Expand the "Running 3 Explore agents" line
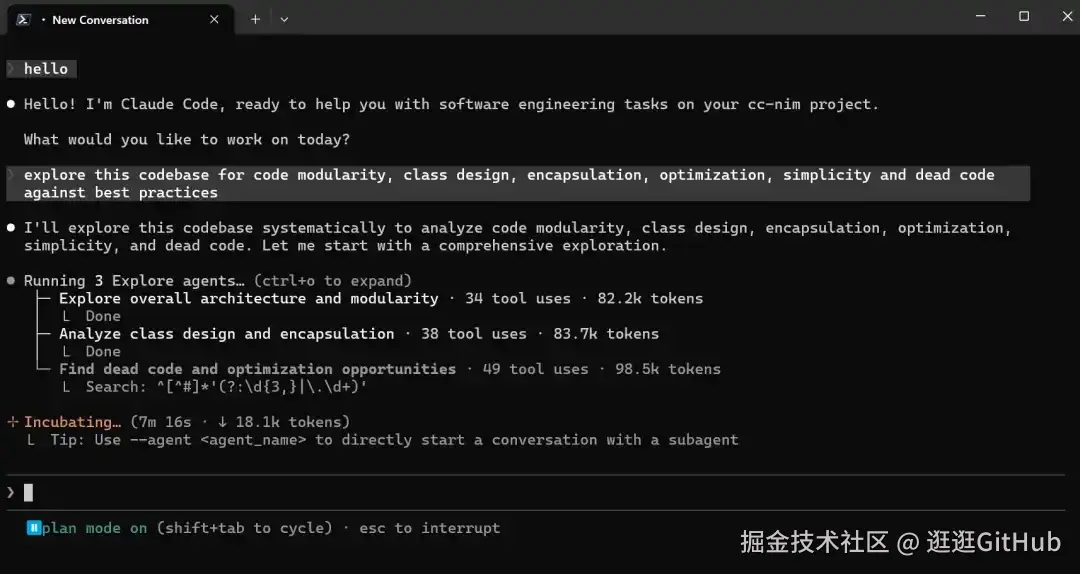The height and width of the screenshot is (574, 1080). pyautogui.click(x=134, y=281)
